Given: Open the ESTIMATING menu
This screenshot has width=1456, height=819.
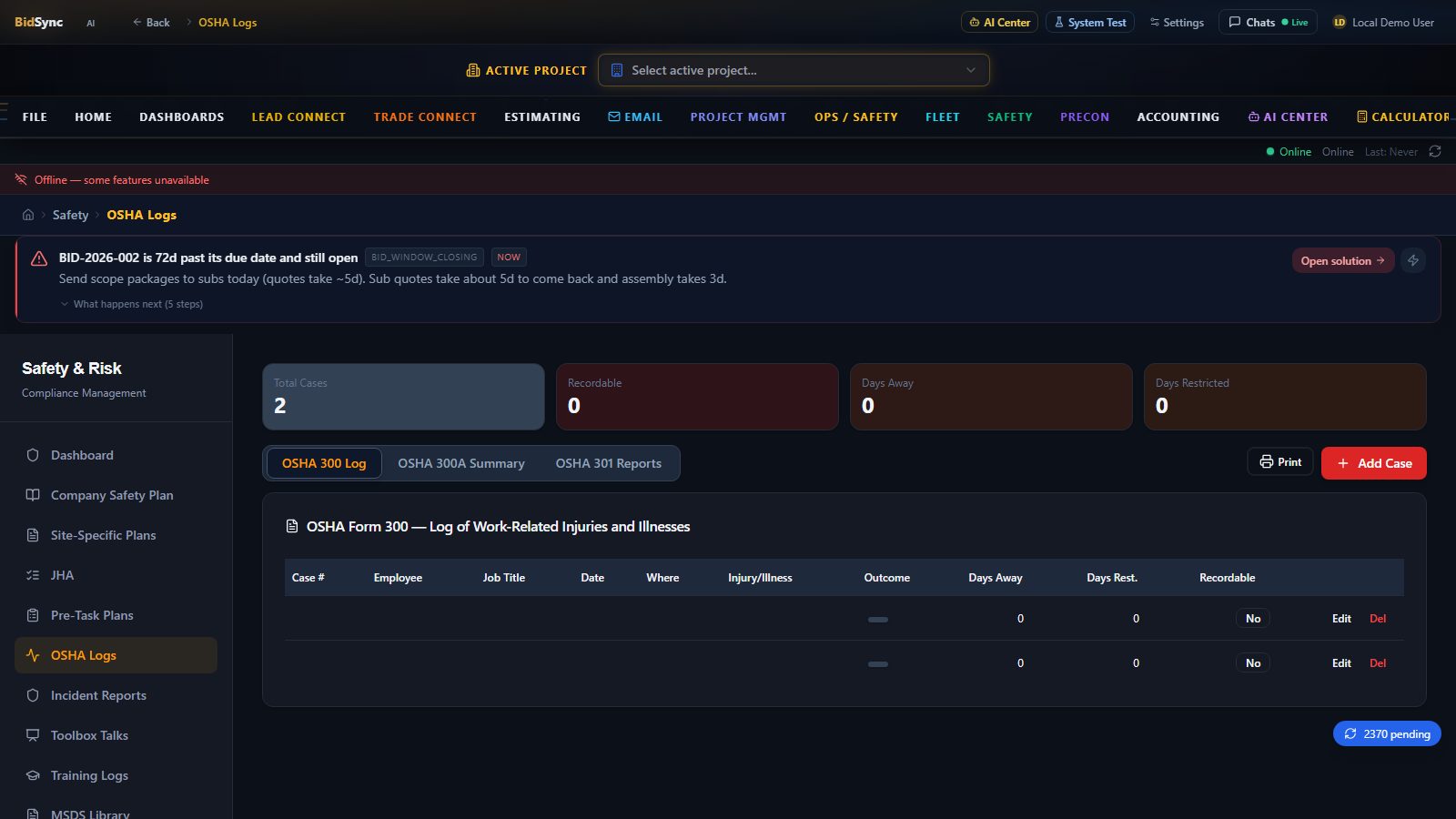Looking at the screenshot, I should click(542, 116).
